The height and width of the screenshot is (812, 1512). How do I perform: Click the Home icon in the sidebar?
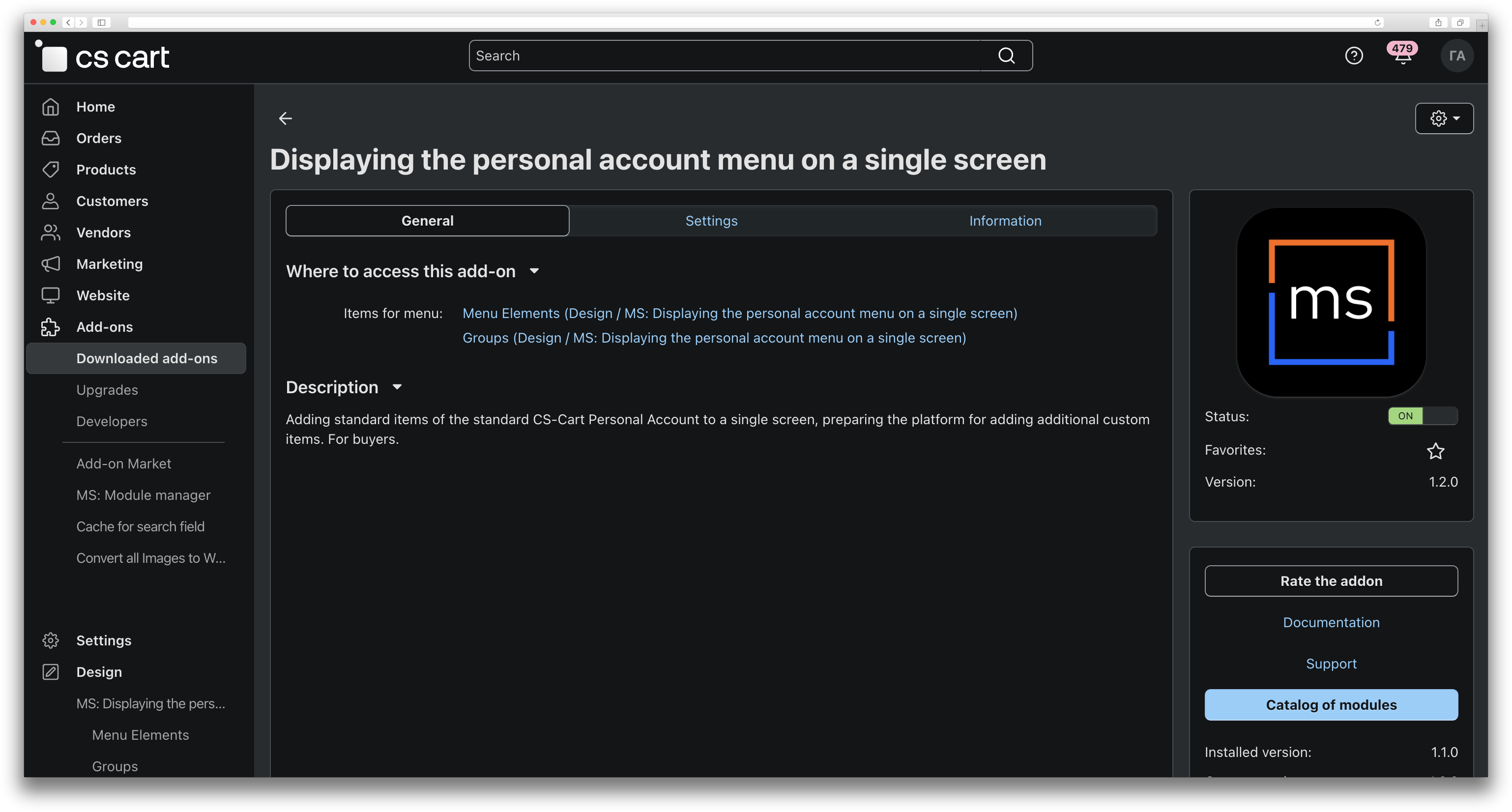[51, 107]
